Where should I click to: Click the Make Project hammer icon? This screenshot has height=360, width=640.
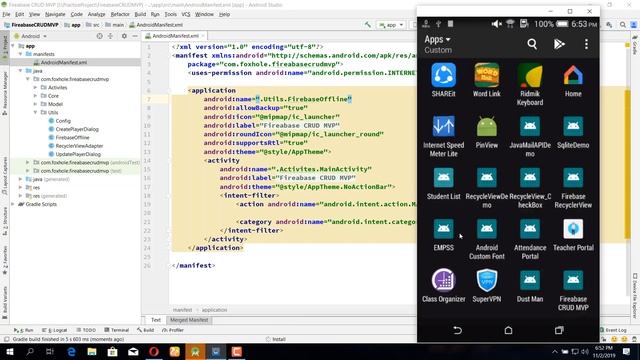pyautogui.click(x=368, y=25)
